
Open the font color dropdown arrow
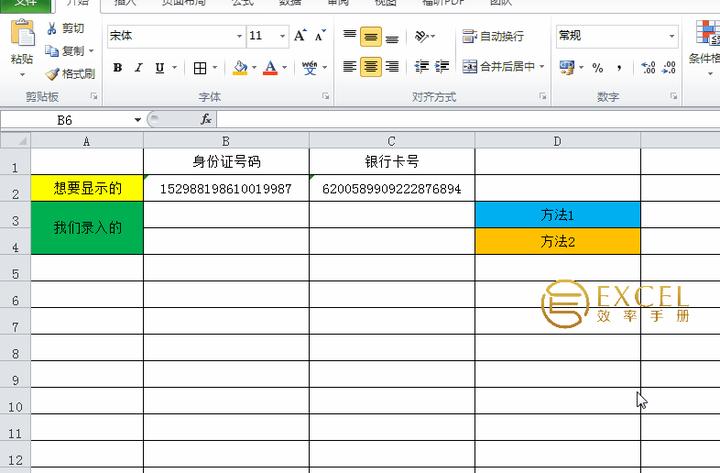285,68
